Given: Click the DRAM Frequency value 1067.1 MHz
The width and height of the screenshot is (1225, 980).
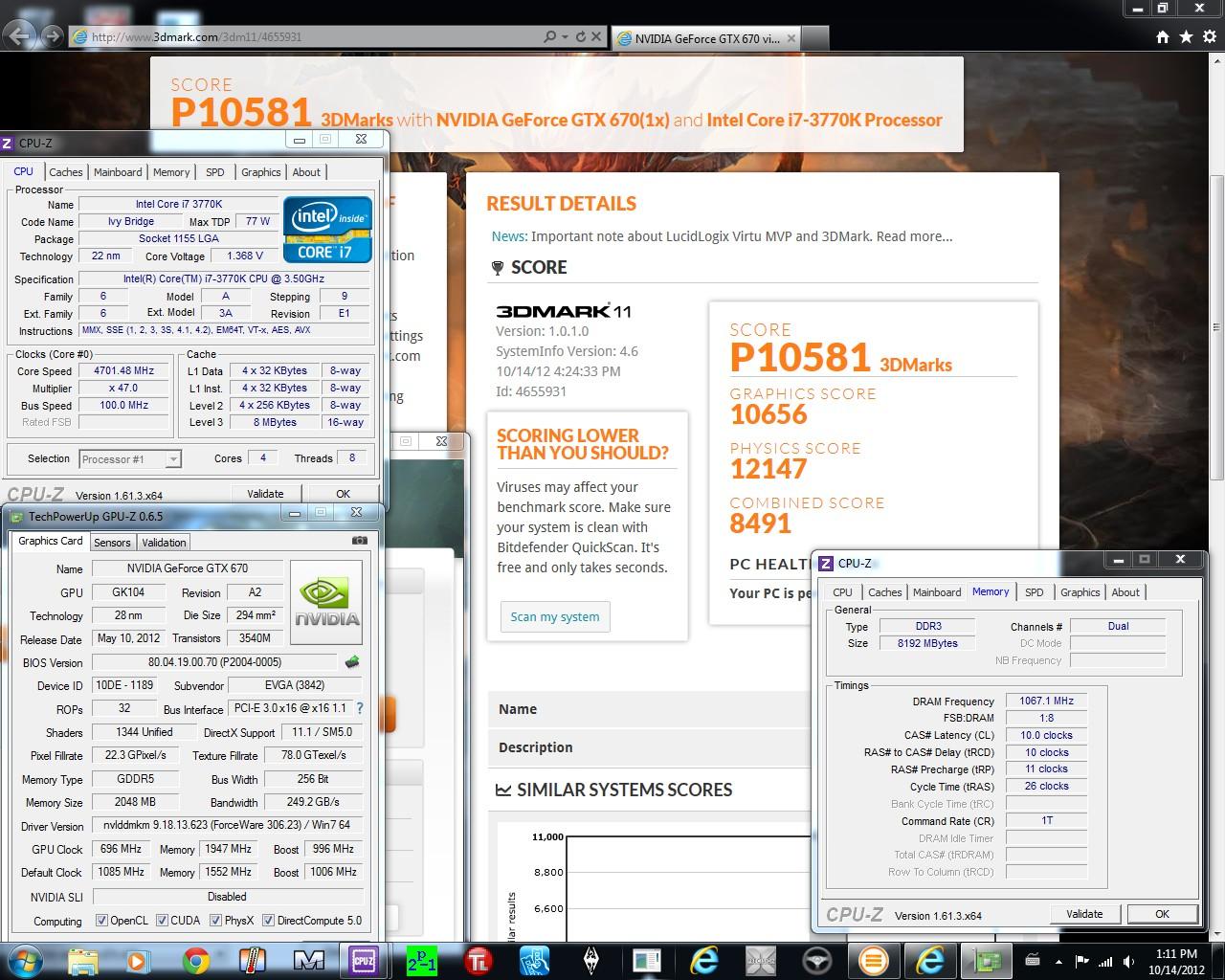Looking at the screenshot, I should pos(1046,701).
